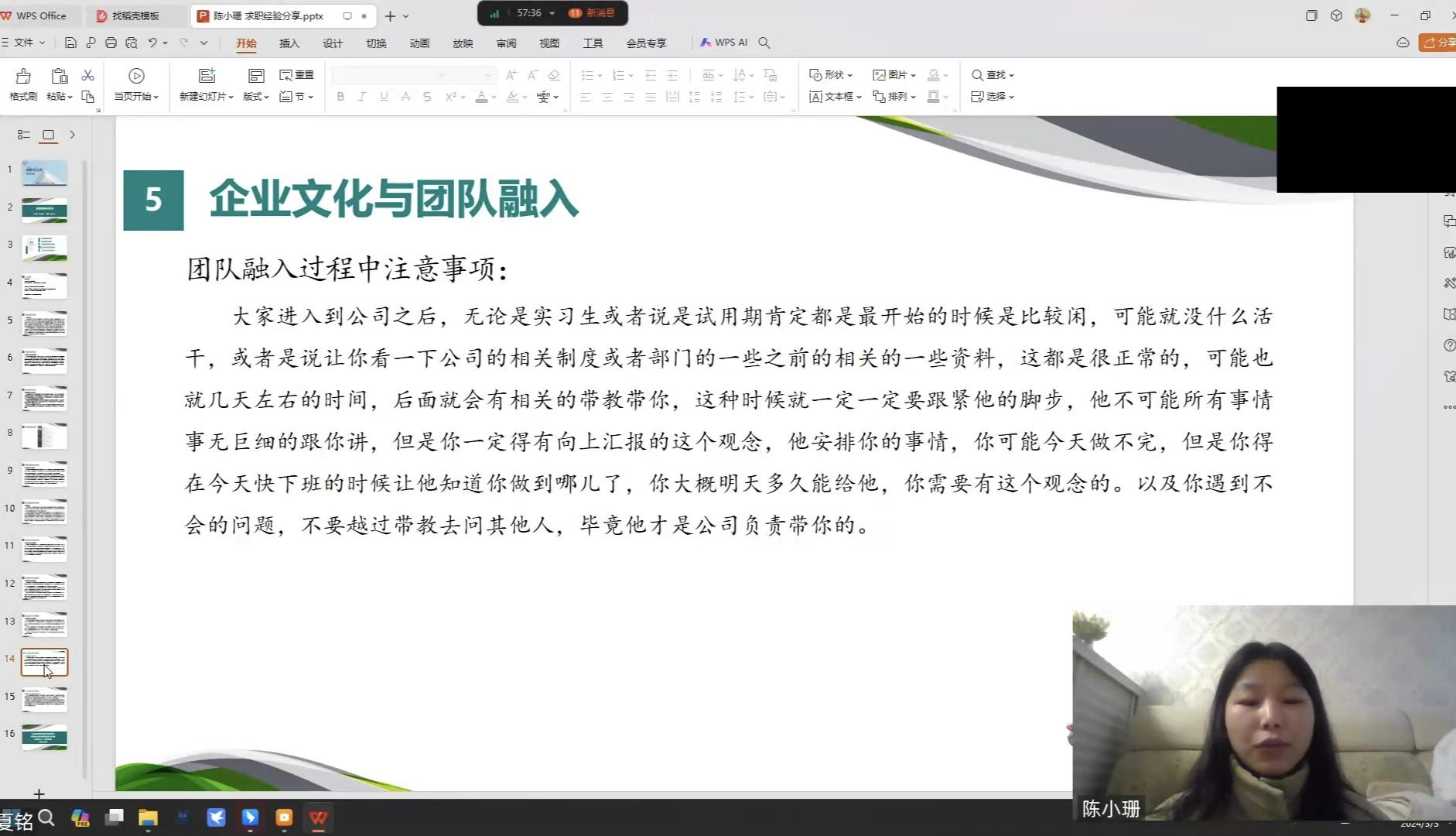
Task: Start slideshow from current slide (当页开始)
Action: 136,84
